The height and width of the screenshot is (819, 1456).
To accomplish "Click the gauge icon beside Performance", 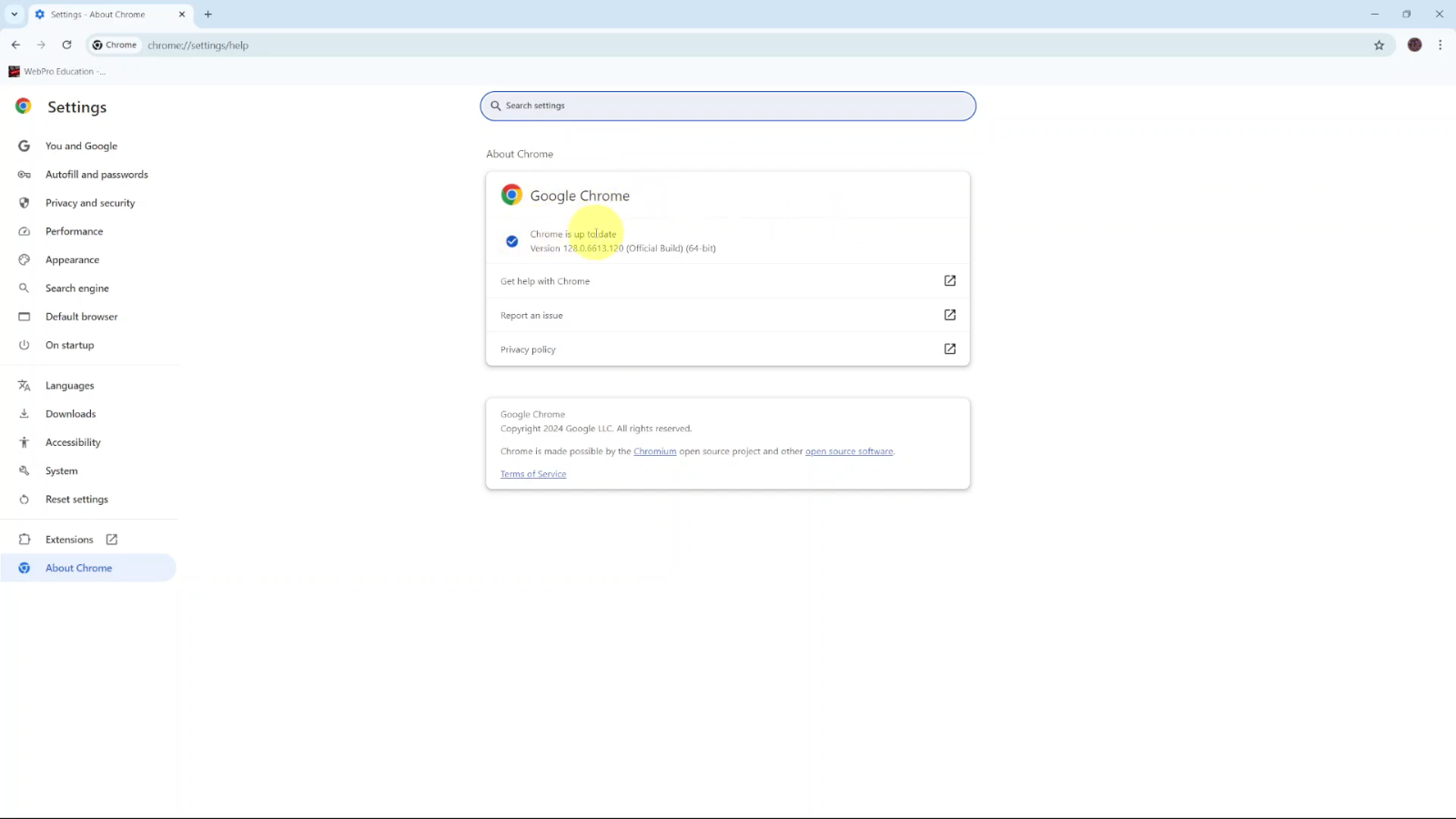I will (25, 231).
